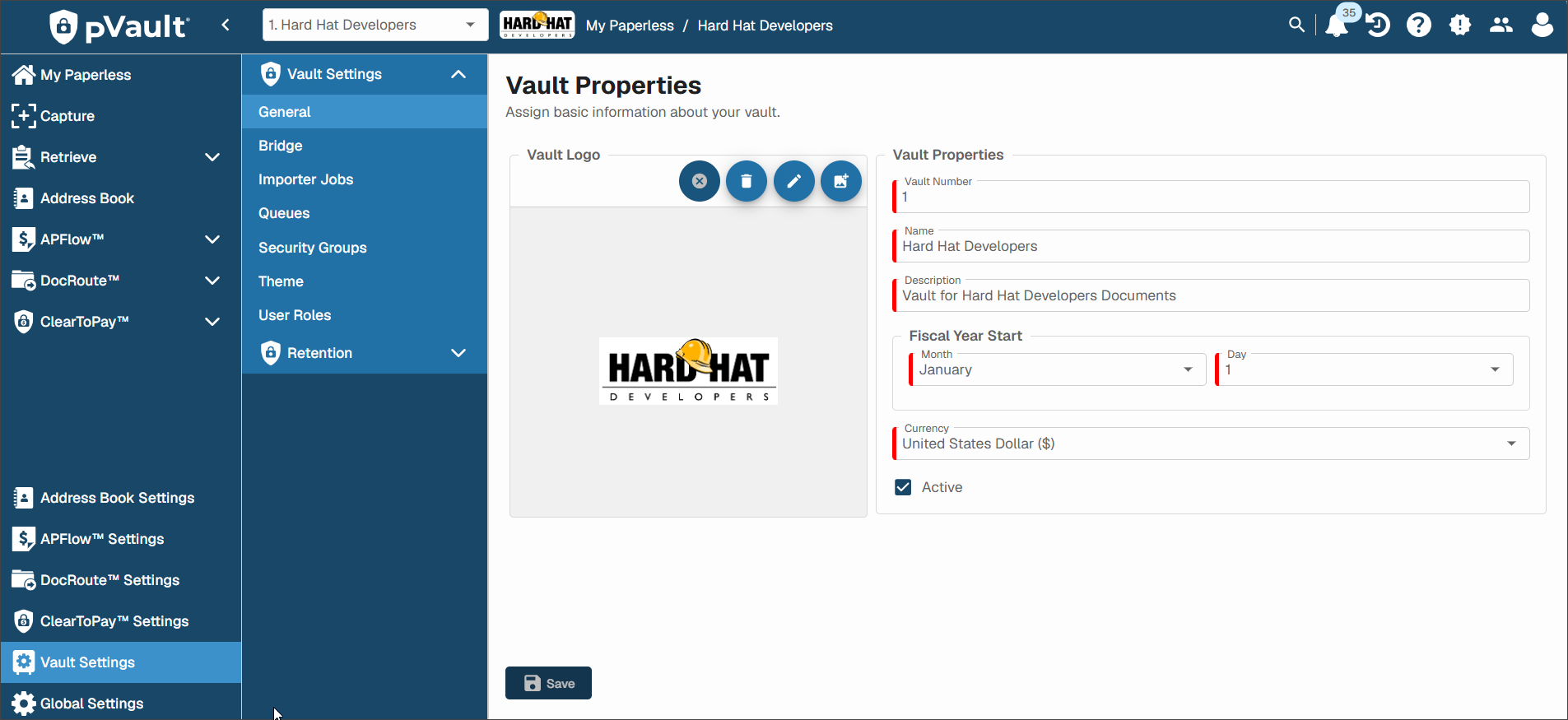Click the APFlow Settings dollar icon
Viewport: 1568px width, 720px height.
(24, 539)
